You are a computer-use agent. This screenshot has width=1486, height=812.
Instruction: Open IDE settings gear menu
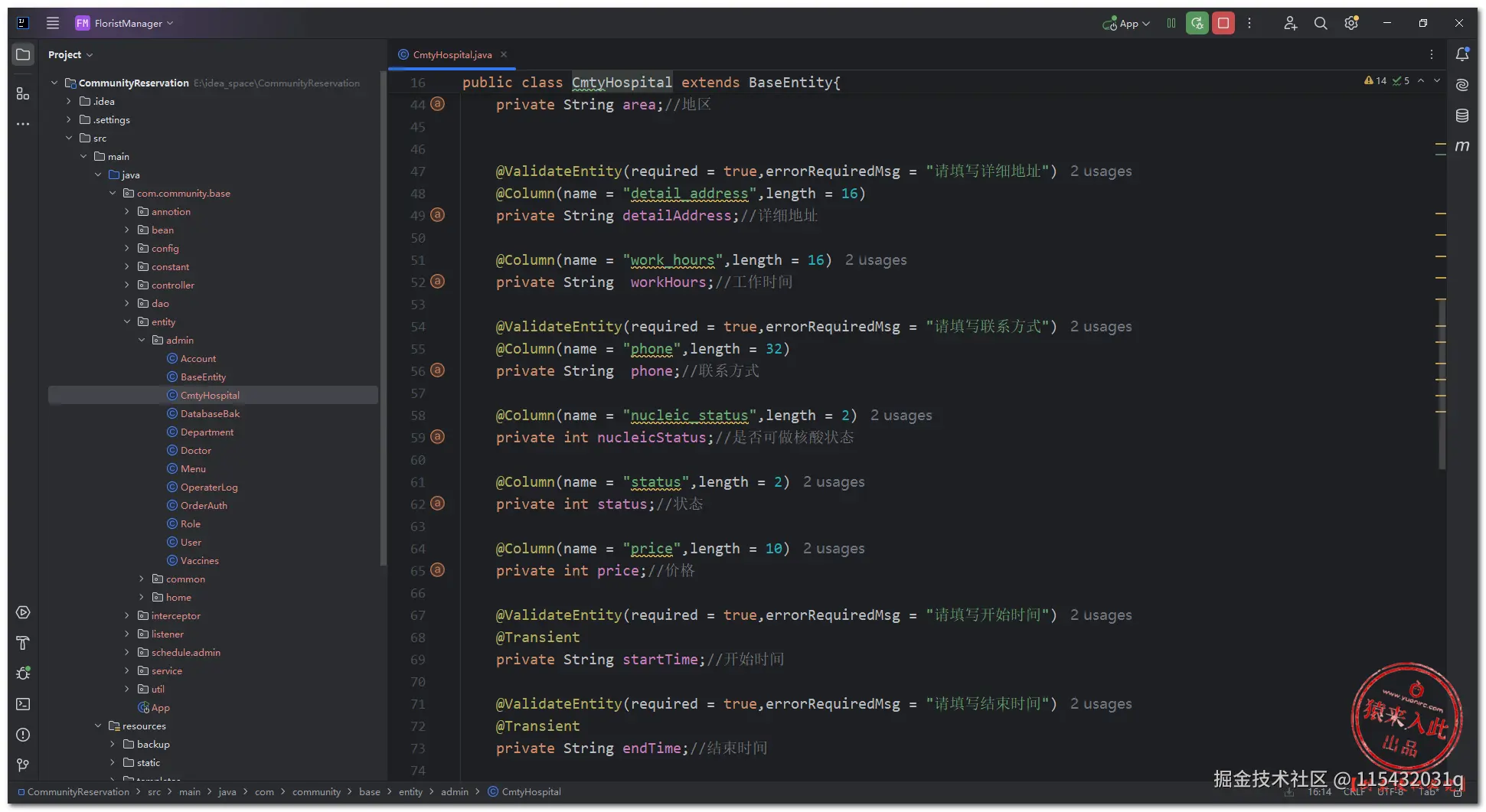(x=1351, y=23)
